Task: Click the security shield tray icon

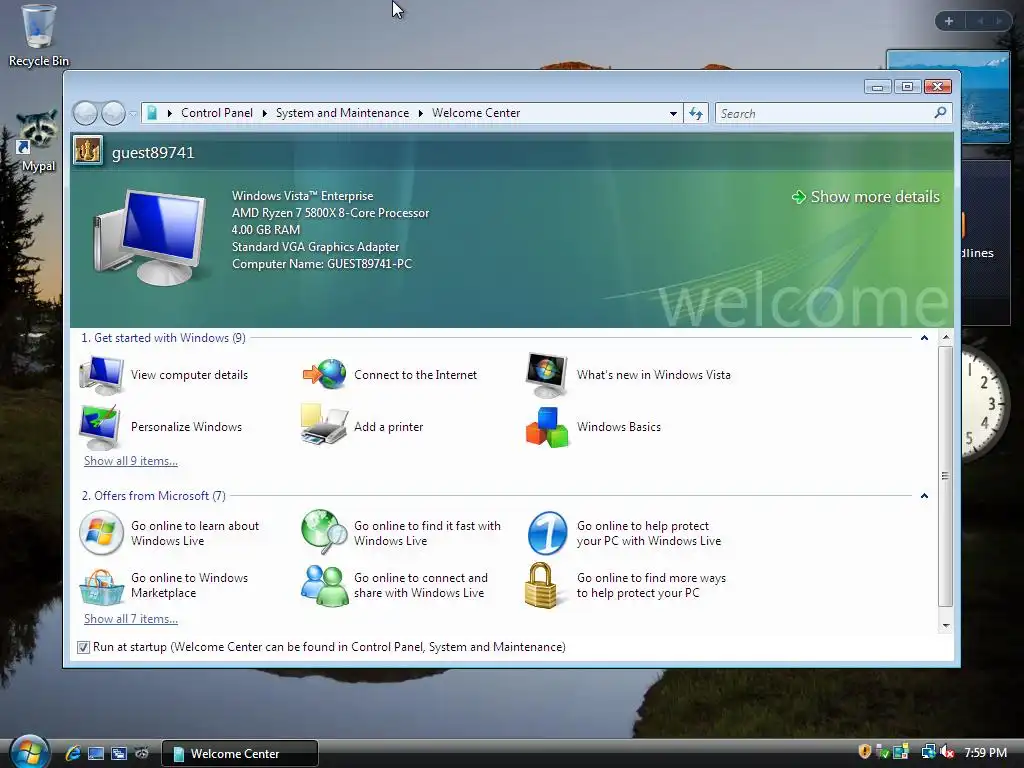Action: pos(865,752)
